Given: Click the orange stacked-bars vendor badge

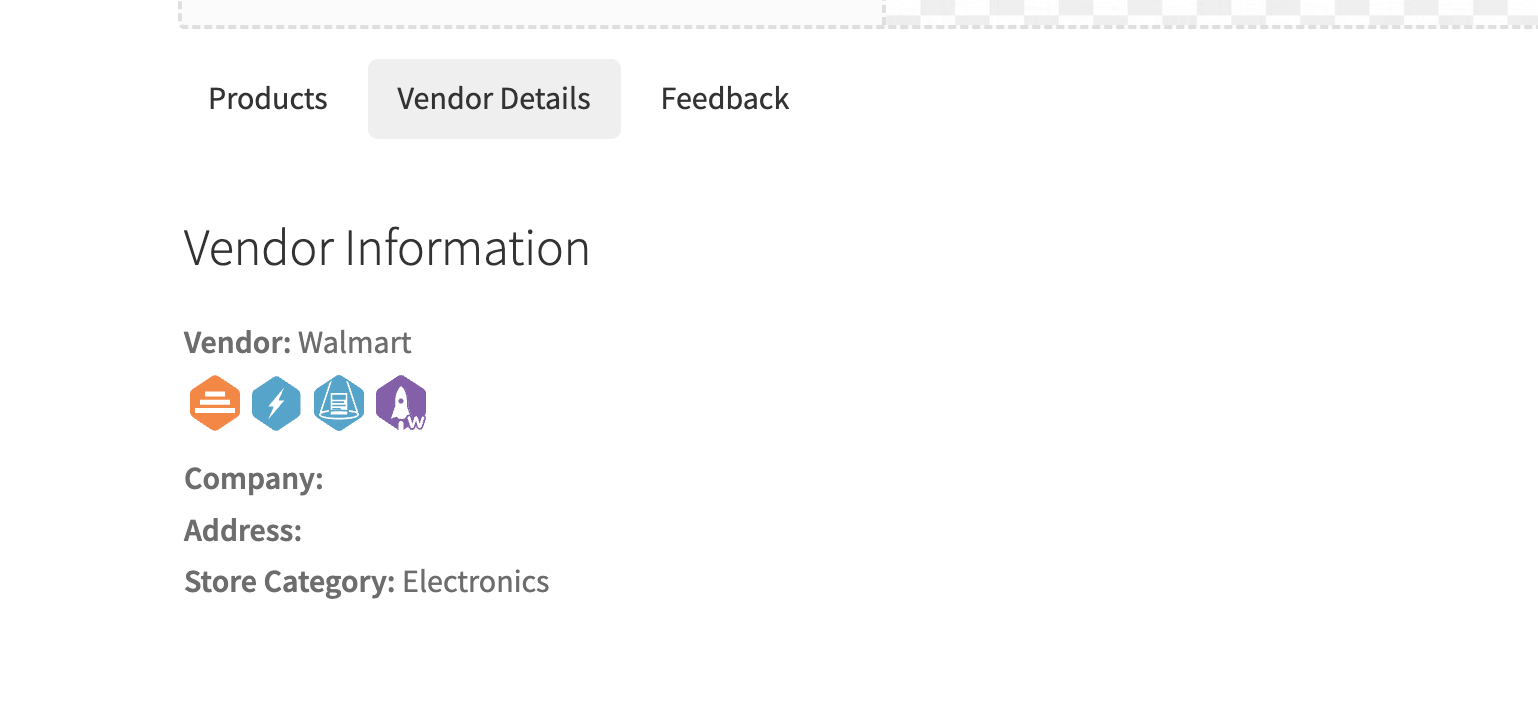Looking at the screenshot, I should point(215,404).
